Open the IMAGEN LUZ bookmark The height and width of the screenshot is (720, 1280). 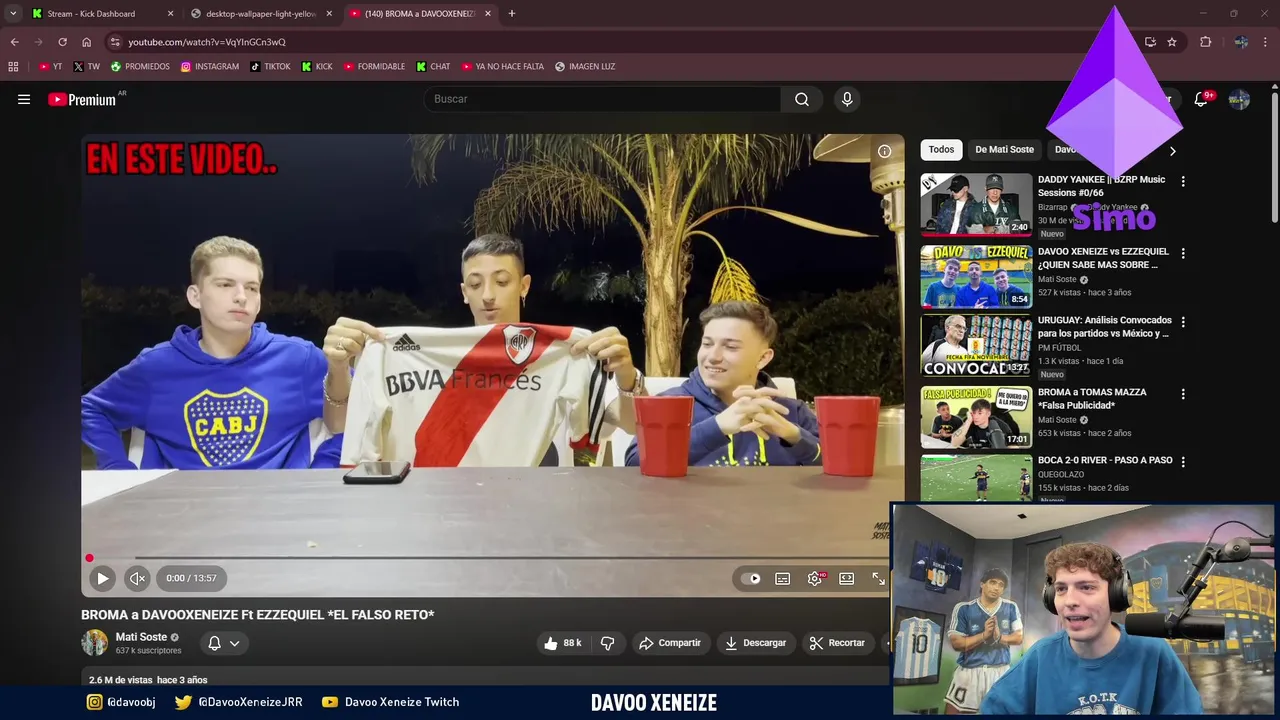585,67
